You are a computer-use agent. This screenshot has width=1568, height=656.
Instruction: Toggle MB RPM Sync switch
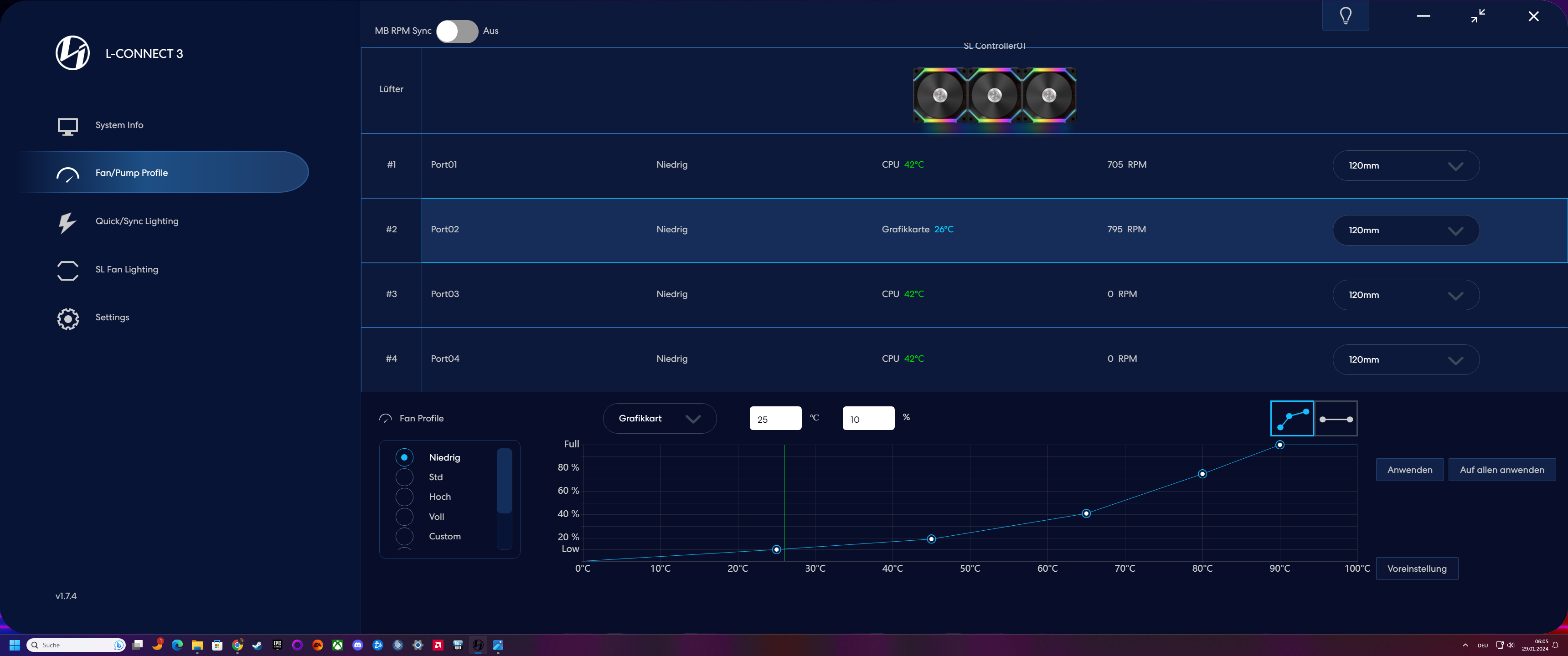click(457, 31)
